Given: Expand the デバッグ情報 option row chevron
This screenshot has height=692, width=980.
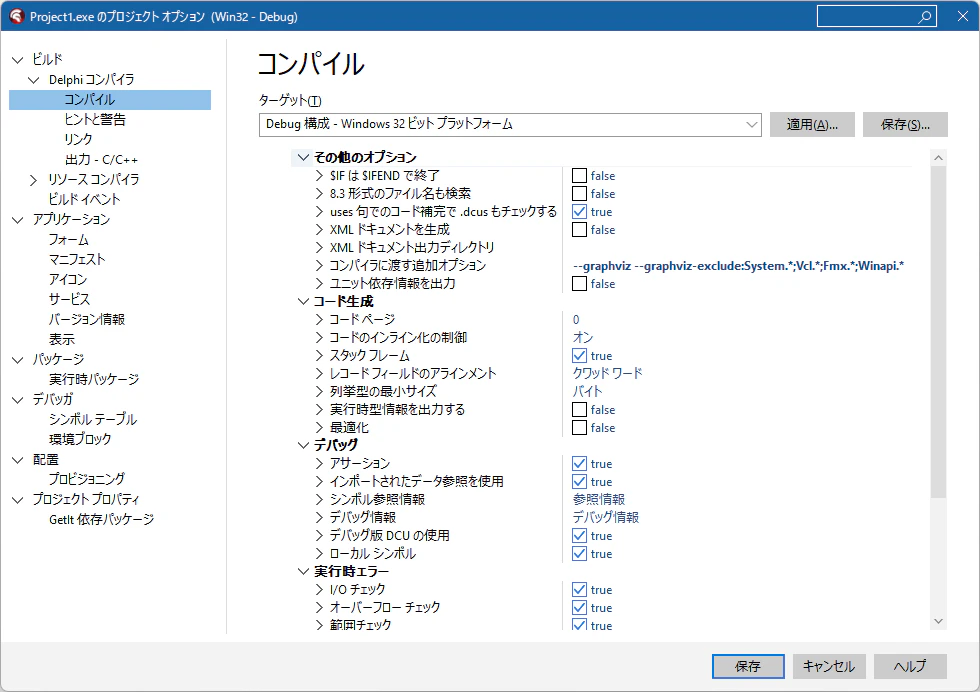Looking at the screenshot, I should pos(319,518).
